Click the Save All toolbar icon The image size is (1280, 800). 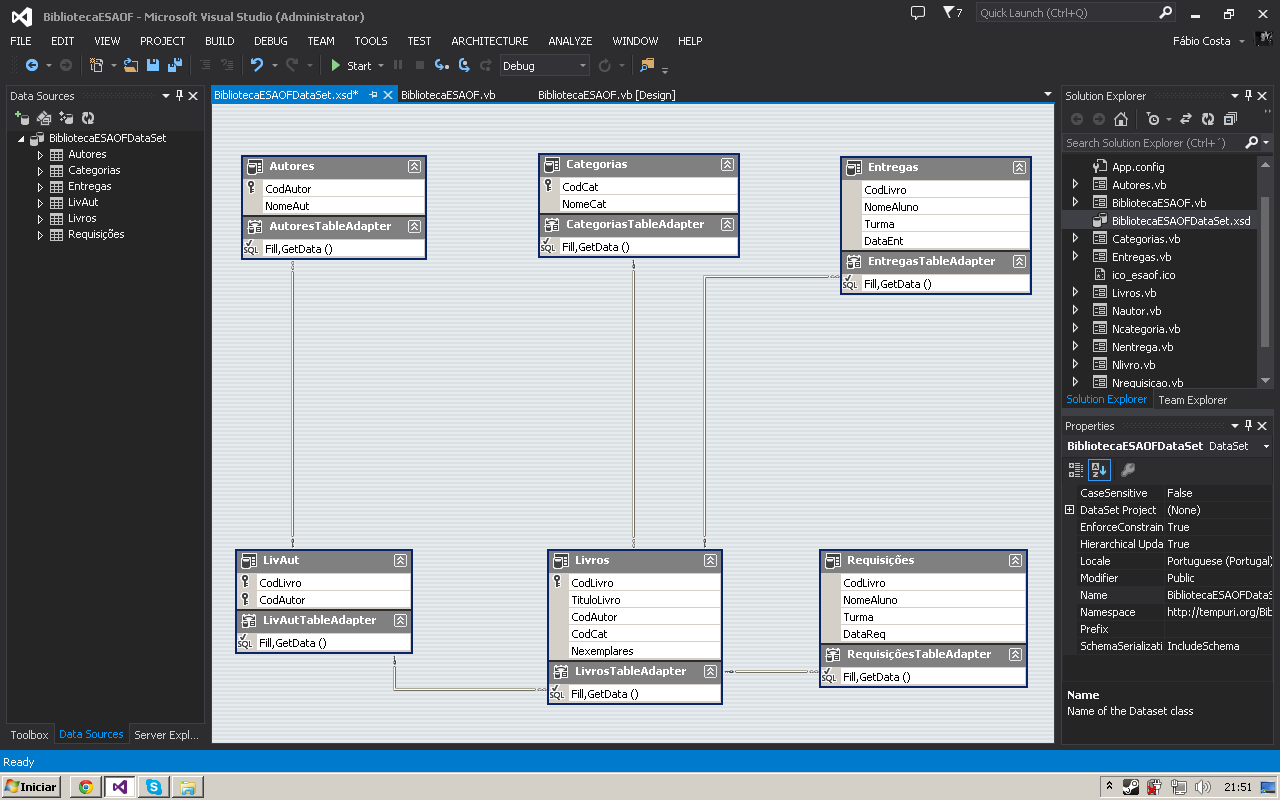(x=174, y=66)
